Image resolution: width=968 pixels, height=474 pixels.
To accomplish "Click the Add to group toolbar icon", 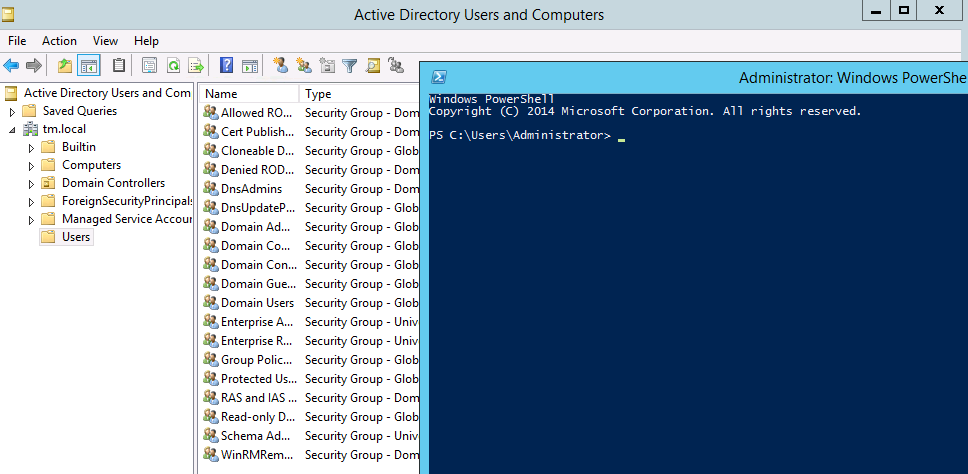I will 396,65.
